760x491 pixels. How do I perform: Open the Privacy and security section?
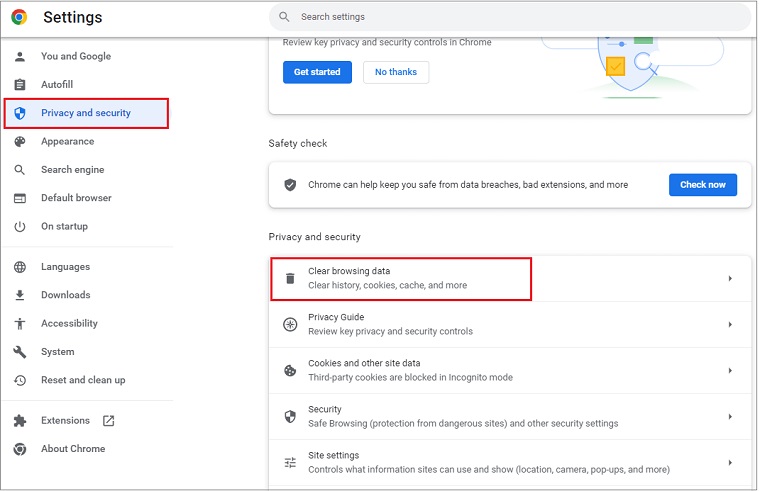[85, 113]
